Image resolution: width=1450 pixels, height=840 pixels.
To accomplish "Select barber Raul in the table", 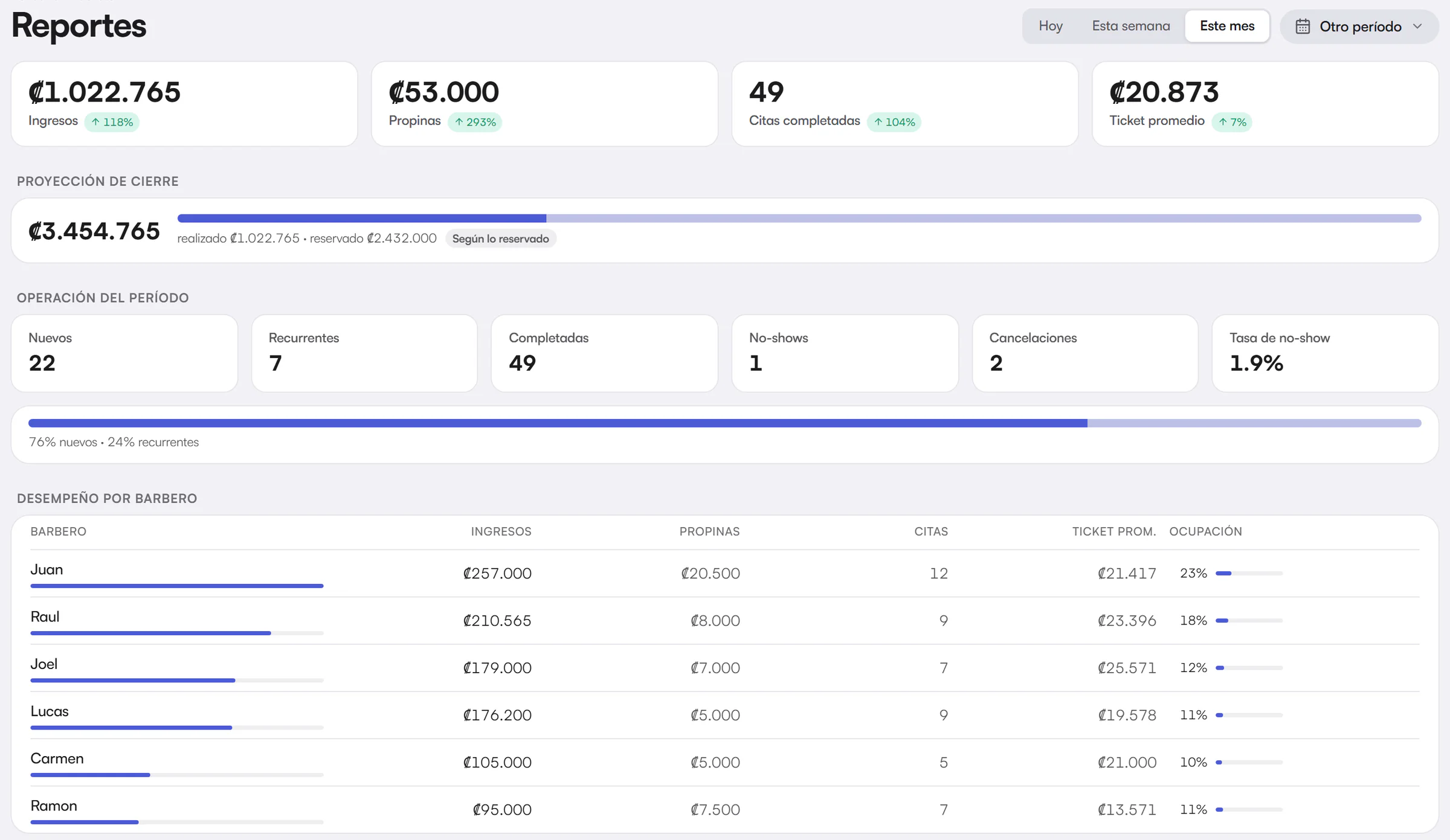I will 45,617.
